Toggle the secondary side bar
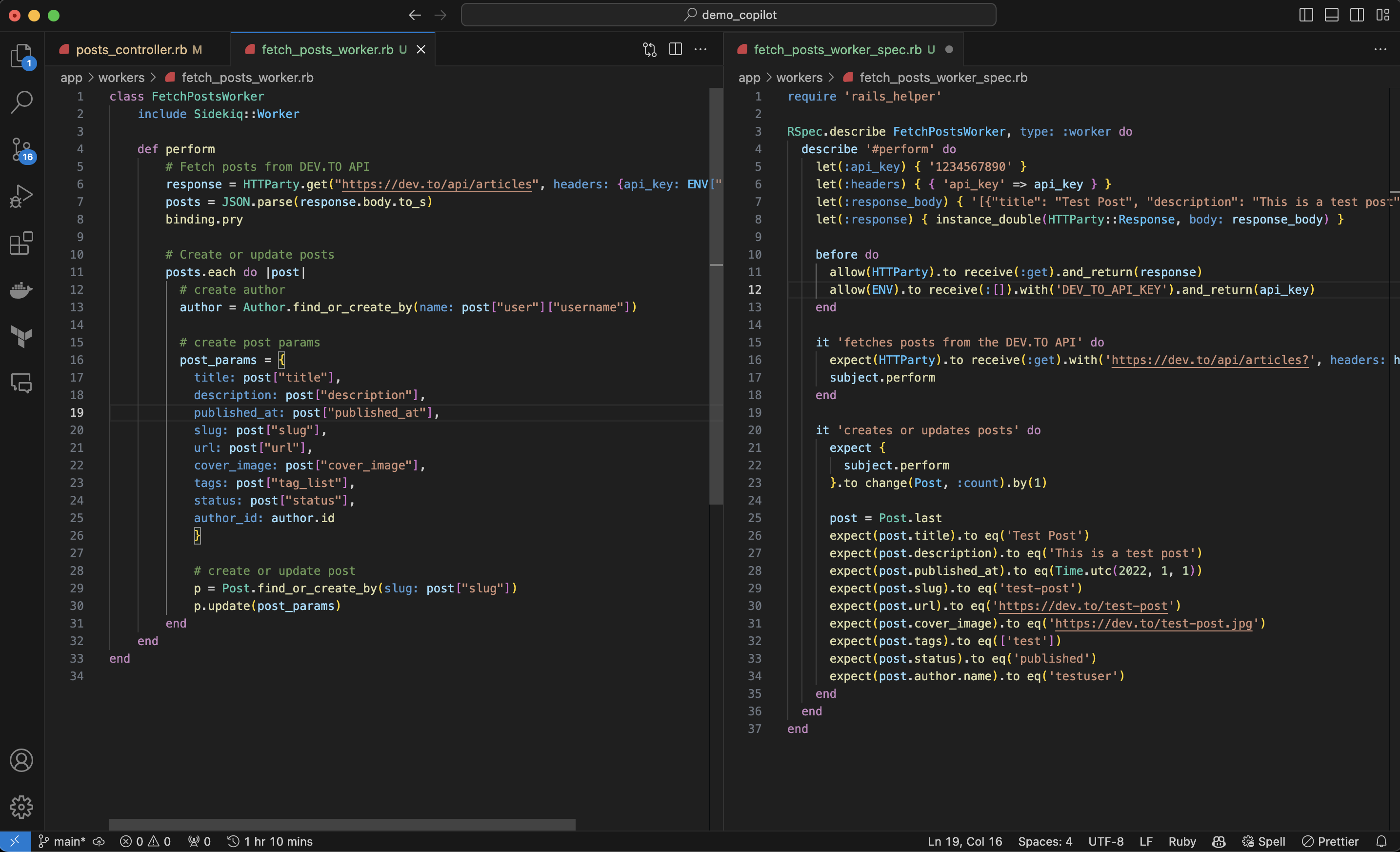Viewport: 1400px width, 852px height. coord(1358,15)
